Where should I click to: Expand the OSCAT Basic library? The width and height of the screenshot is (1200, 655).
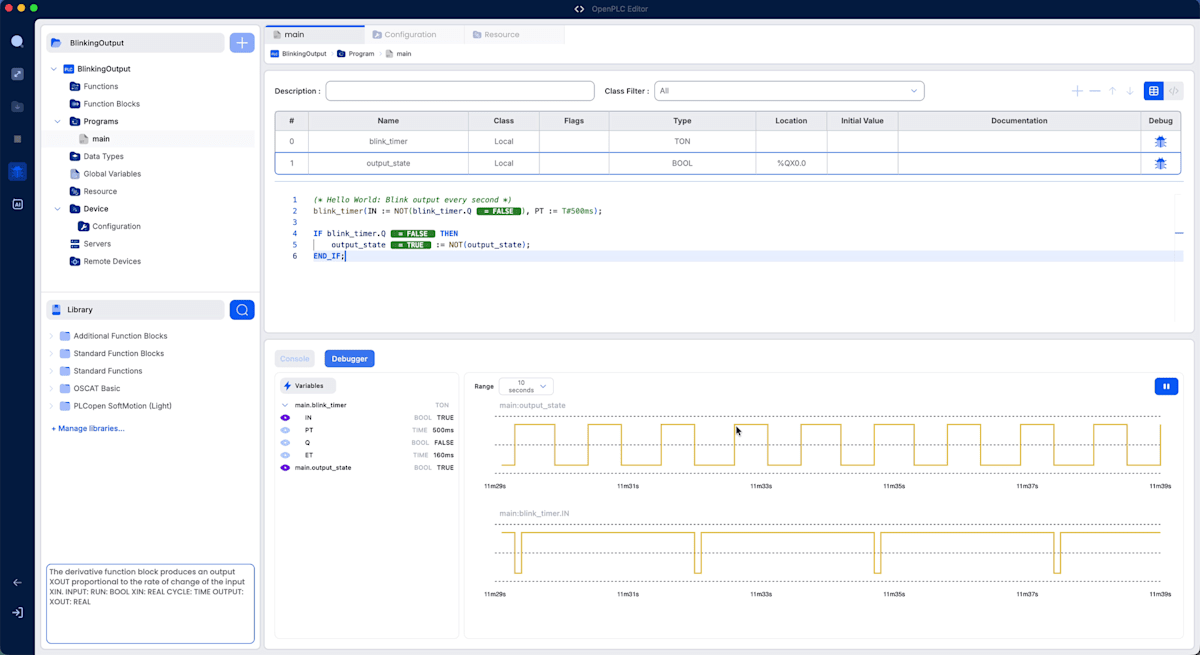(x=52, y=389)
